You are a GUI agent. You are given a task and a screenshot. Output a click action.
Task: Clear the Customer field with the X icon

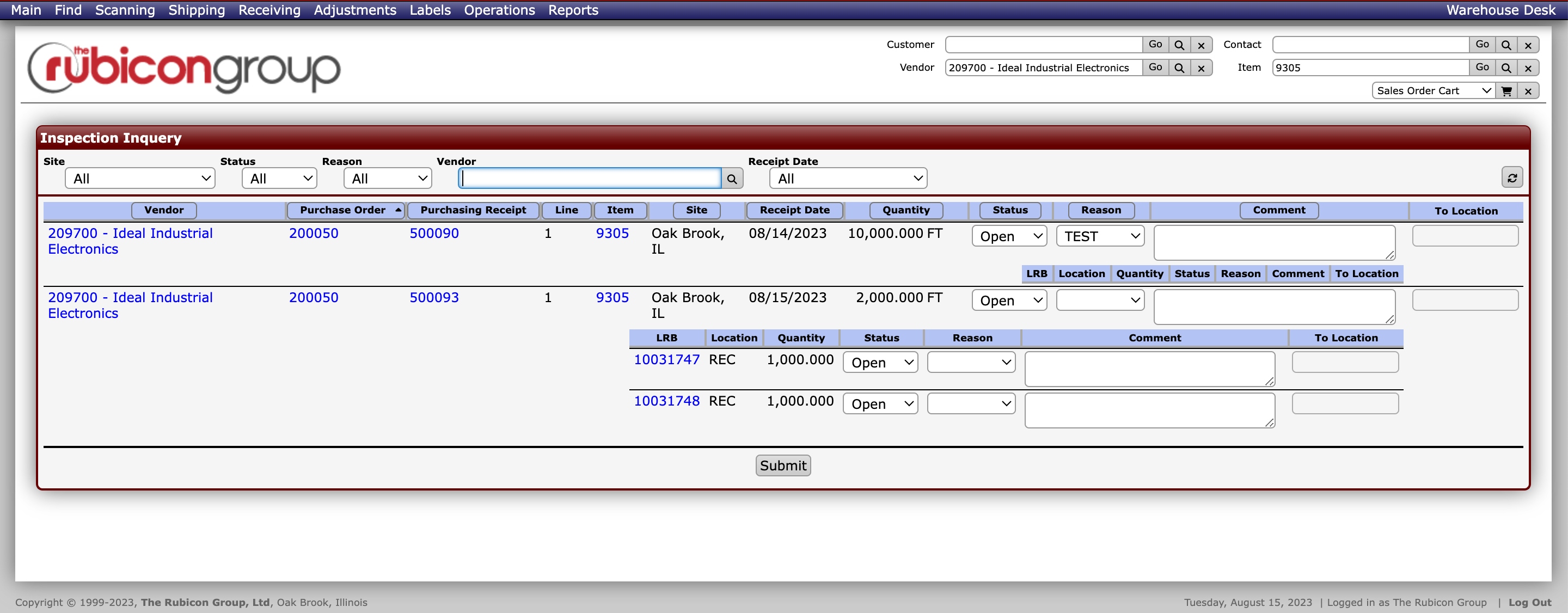tap(1201, 44)
